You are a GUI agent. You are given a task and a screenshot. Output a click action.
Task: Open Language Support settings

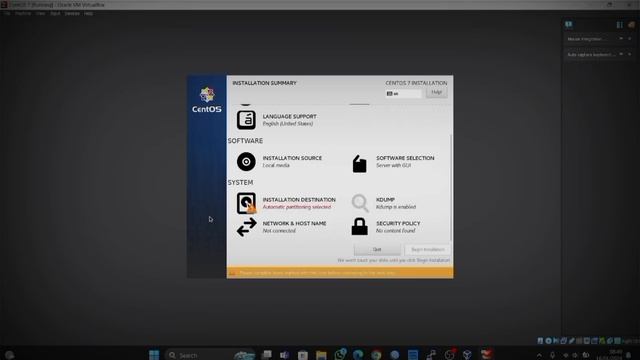tap(277, 120)
